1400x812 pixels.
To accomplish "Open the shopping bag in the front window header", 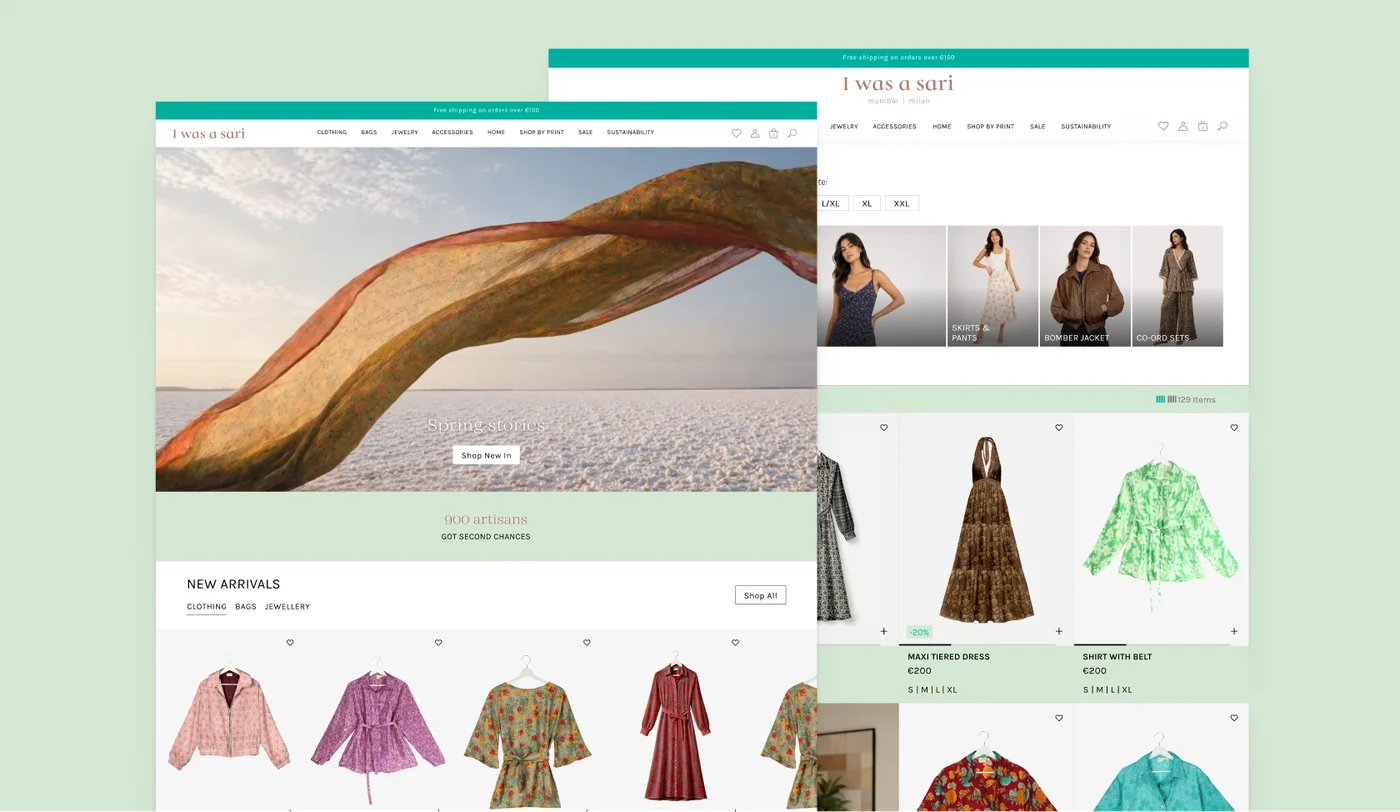I will [x=773, y=133].
